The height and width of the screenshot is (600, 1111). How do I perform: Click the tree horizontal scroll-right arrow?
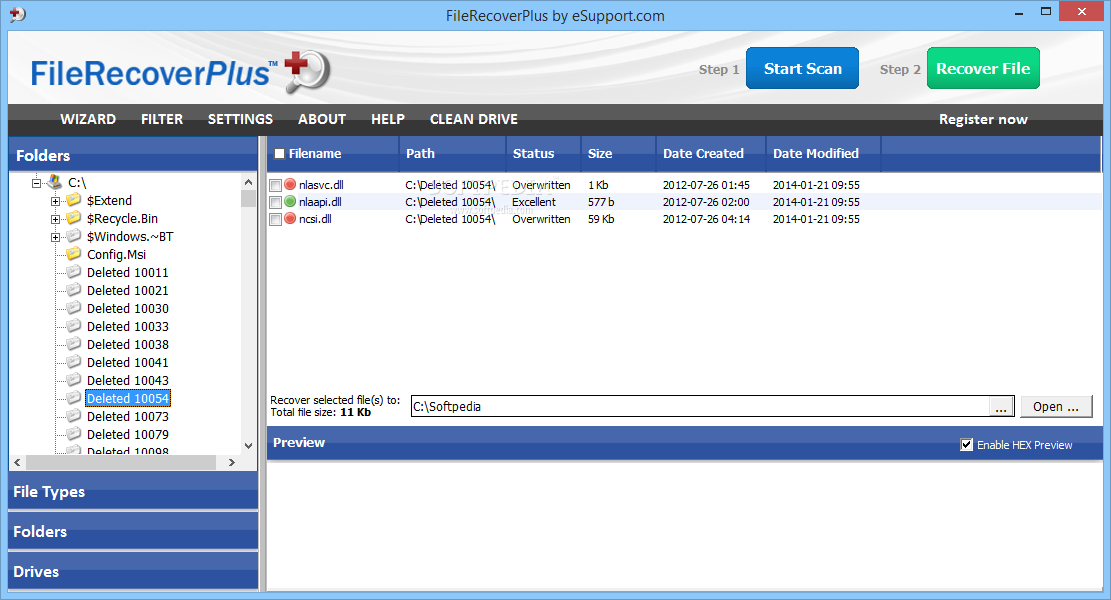(x=232, y=462)
